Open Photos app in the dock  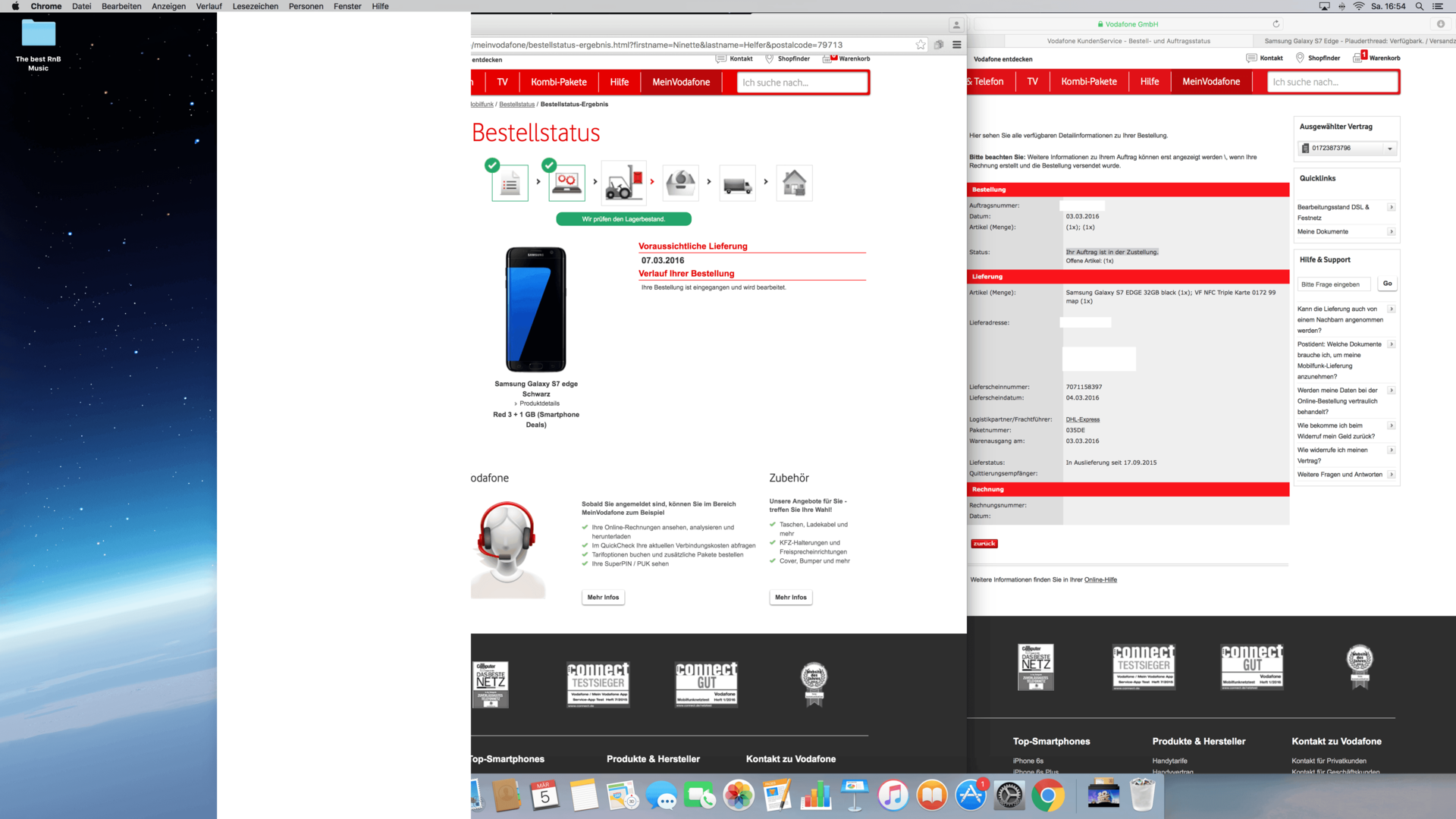(x=739, y=795)
